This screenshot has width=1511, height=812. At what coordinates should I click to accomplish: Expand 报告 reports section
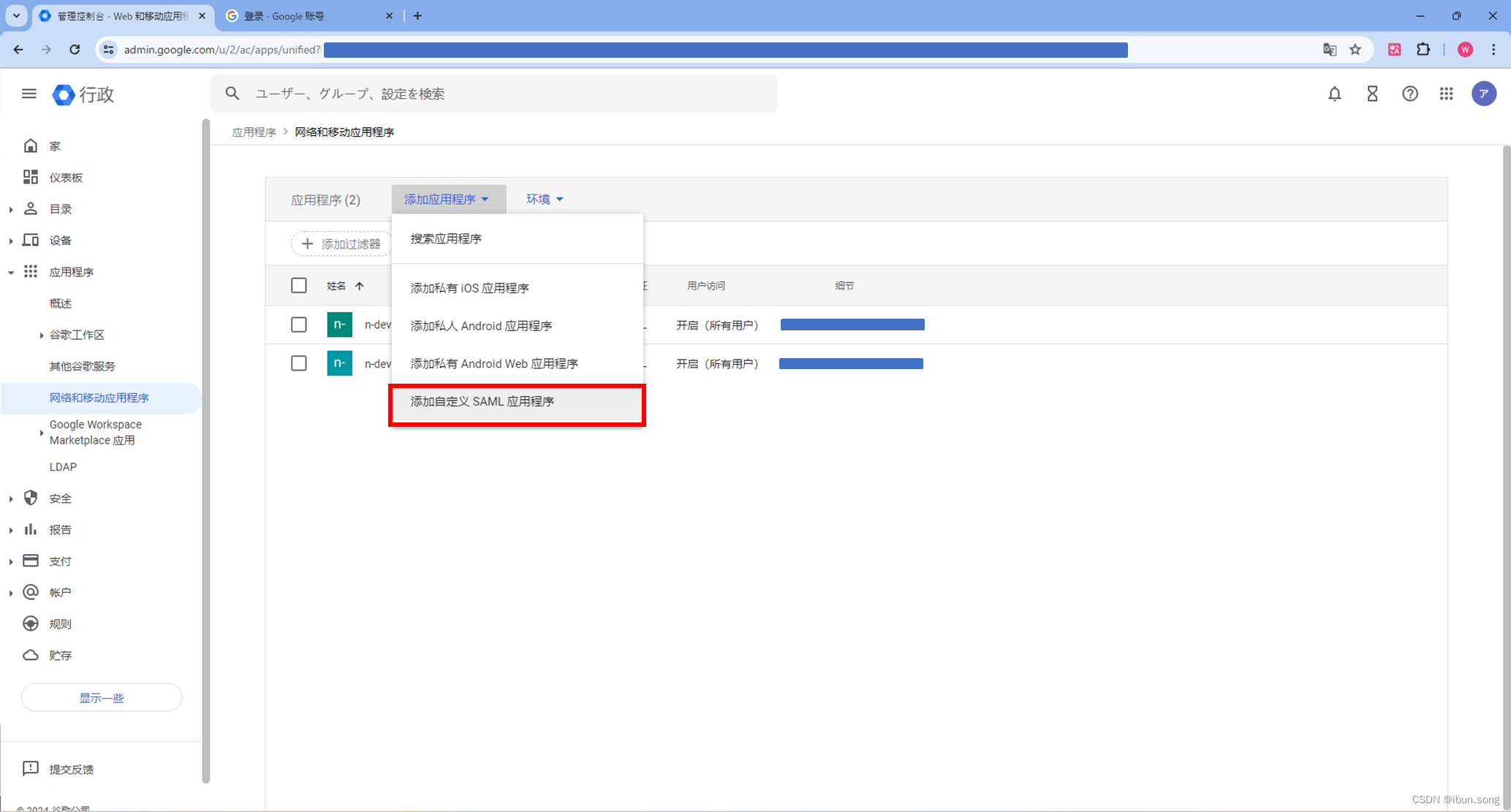pos(11,530)
